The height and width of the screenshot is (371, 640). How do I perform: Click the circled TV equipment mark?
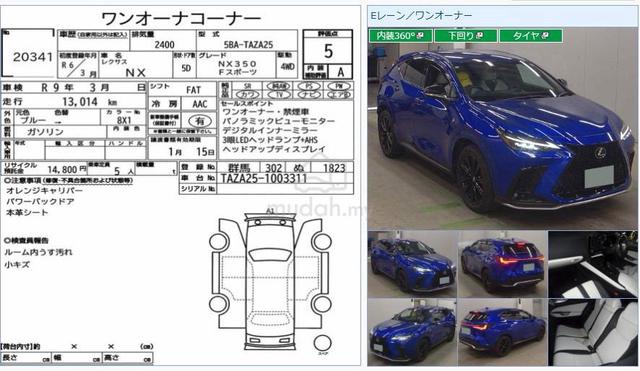click(x=279, y=95)
